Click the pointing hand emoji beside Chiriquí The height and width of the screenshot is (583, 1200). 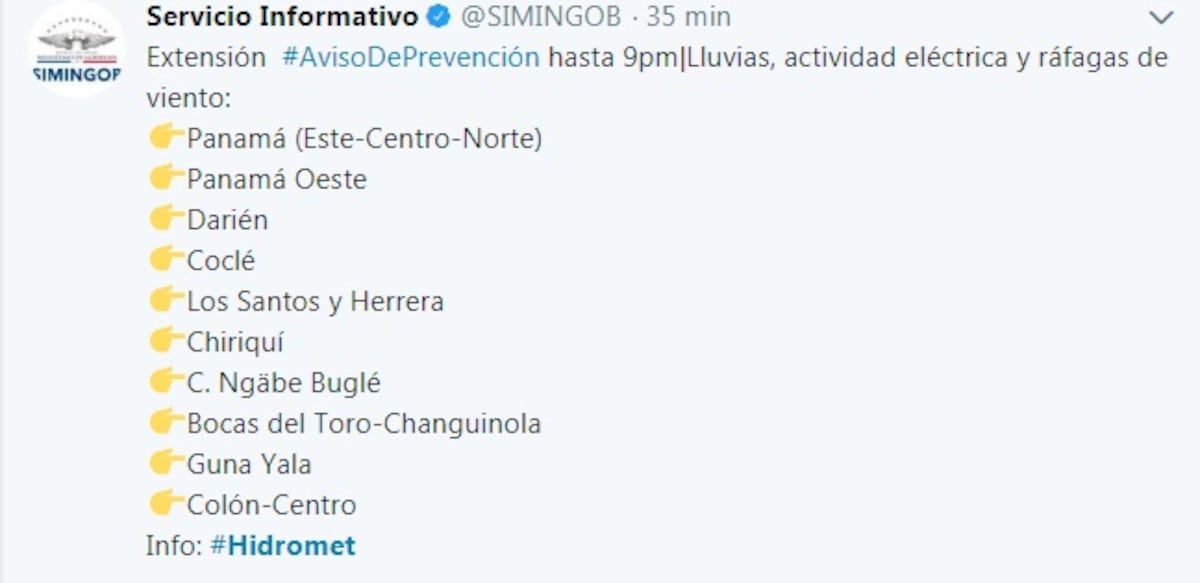(166, 342)
